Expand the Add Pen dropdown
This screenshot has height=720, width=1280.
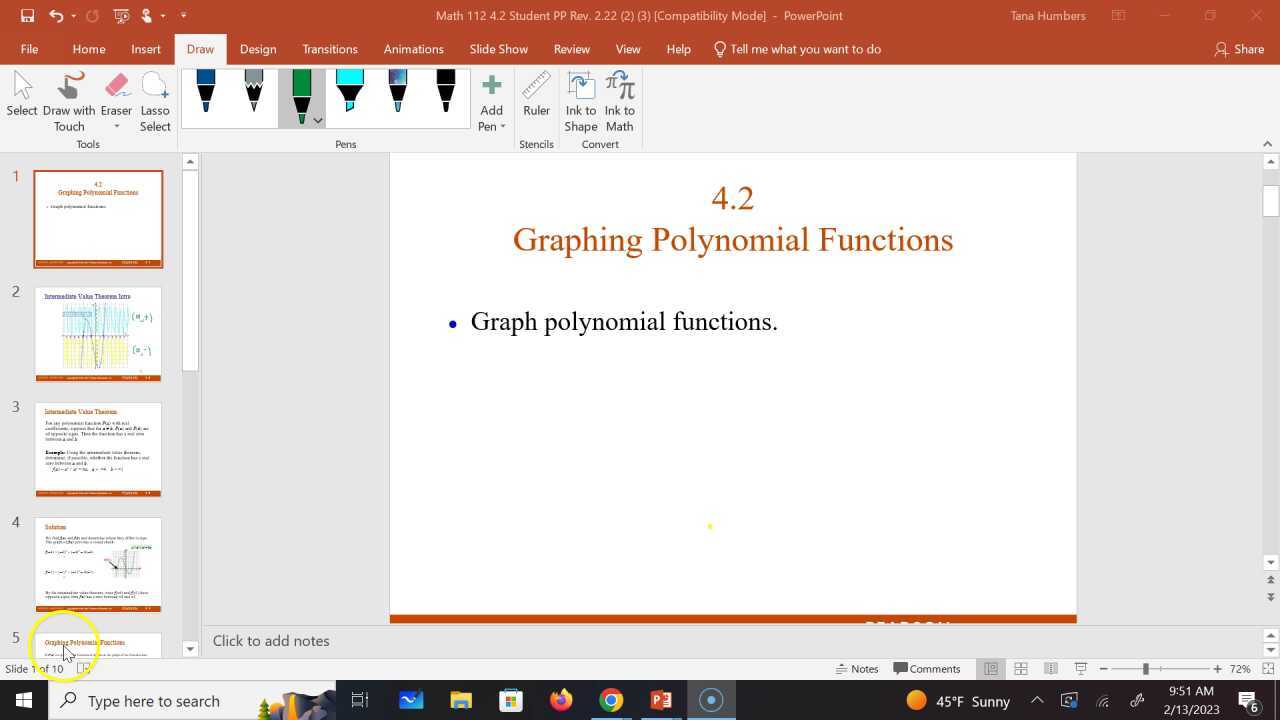point(491,126)
